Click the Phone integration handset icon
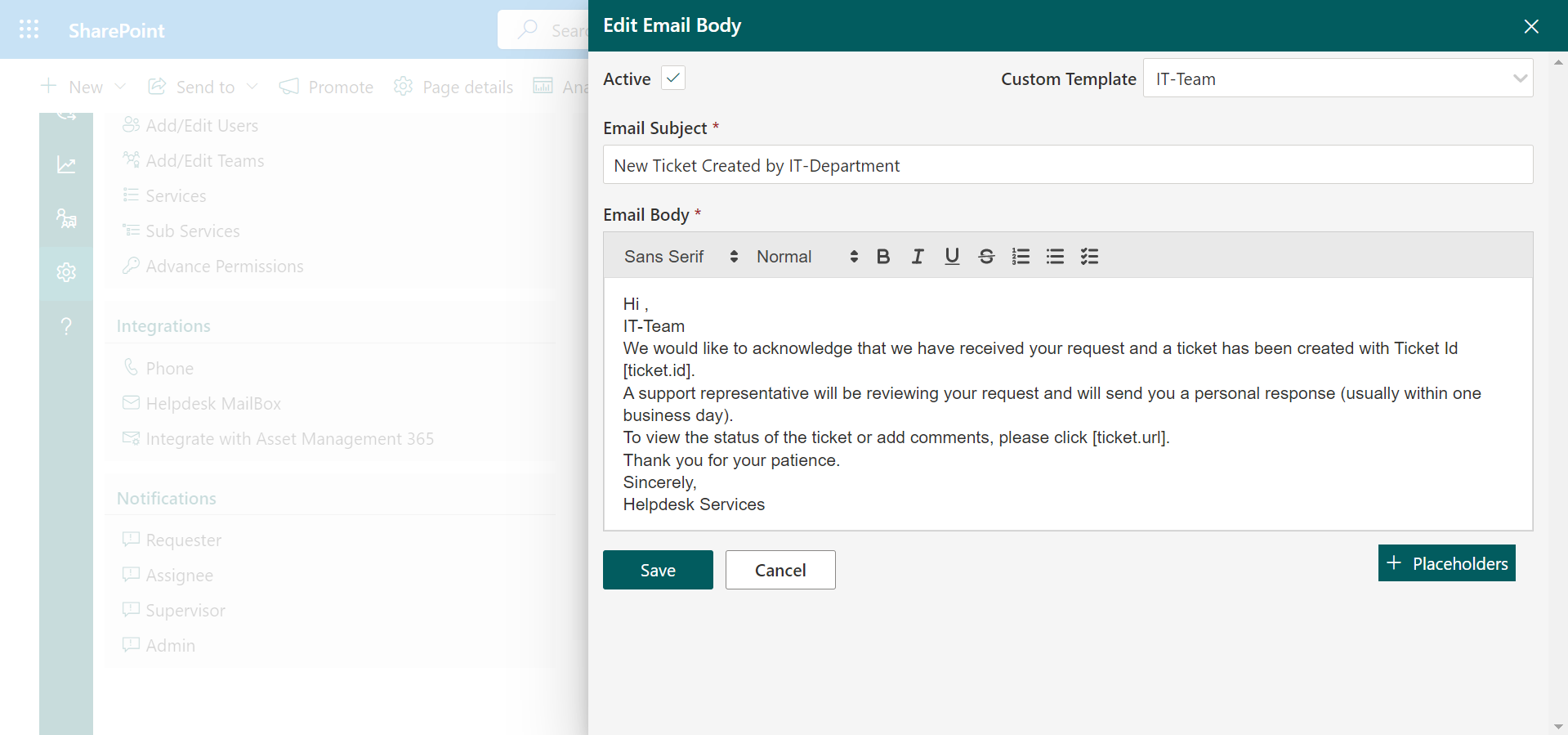The image size is (1568, 735). coord(131,367)
